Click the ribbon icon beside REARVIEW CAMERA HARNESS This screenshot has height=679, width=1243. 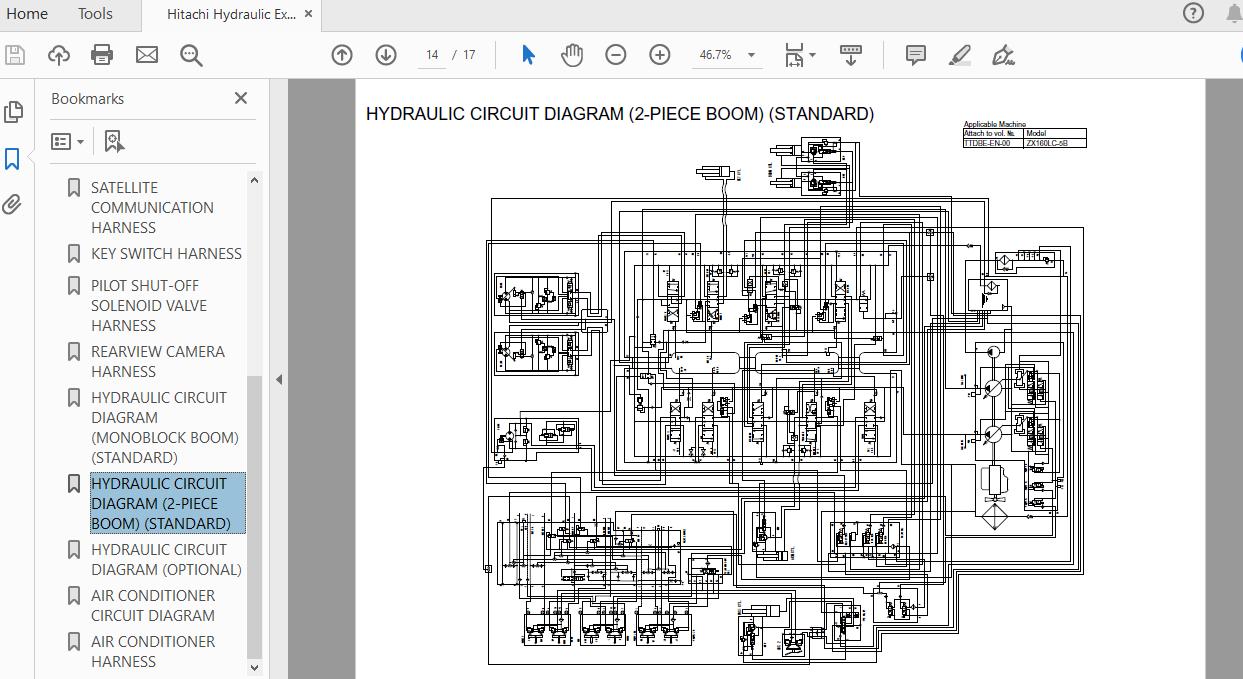click(x=73, y=352)
